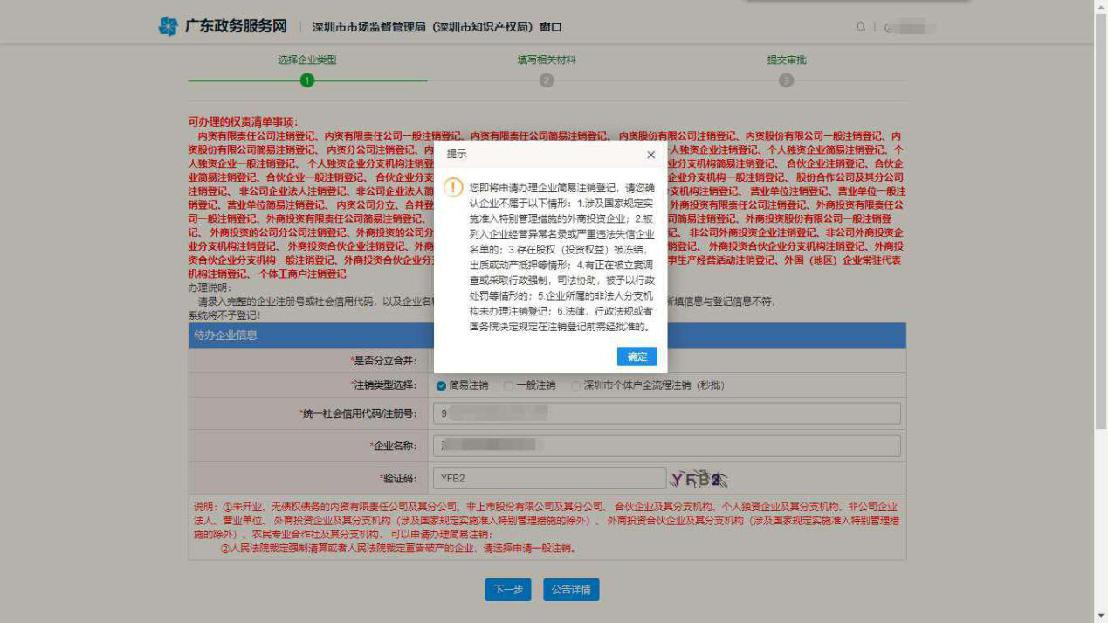Click the 验证码 text input field
The width and height of the screenshot is (1108, 623).
(550, 478)
